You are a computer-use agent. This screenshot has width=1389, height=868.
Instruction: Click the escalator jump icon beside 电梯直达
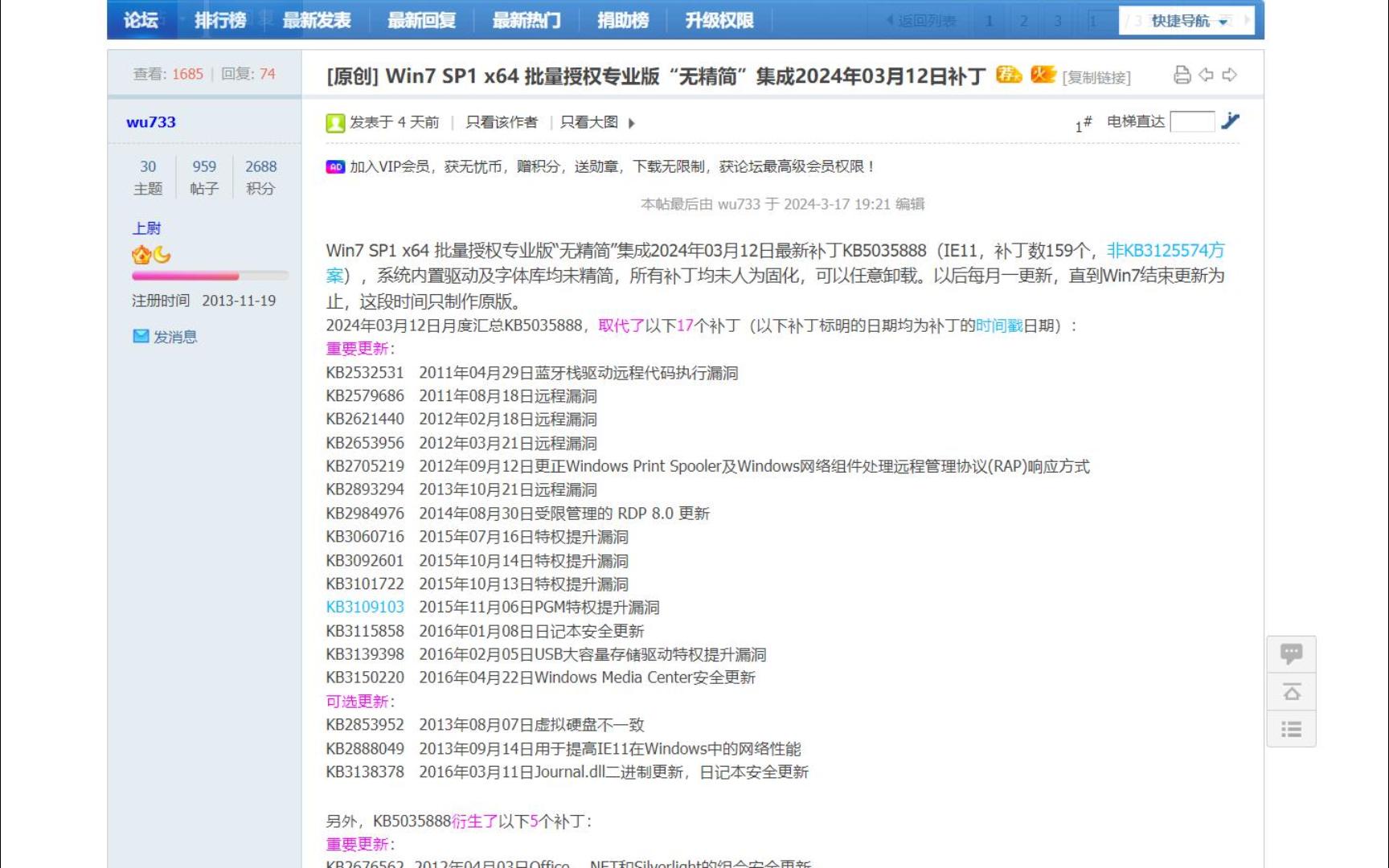[1230, 121]
